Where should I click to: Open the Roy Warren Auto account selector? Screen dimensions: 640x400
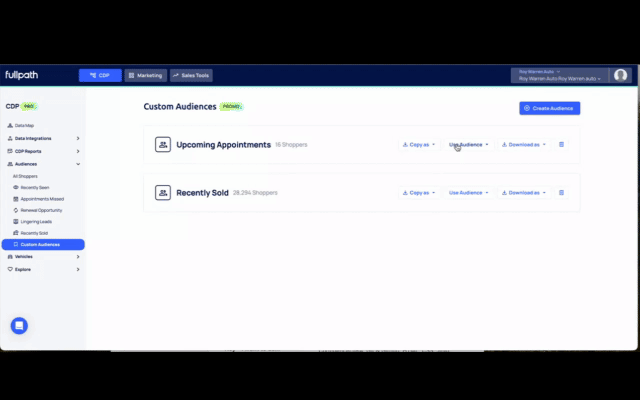(x=558, y=75)
